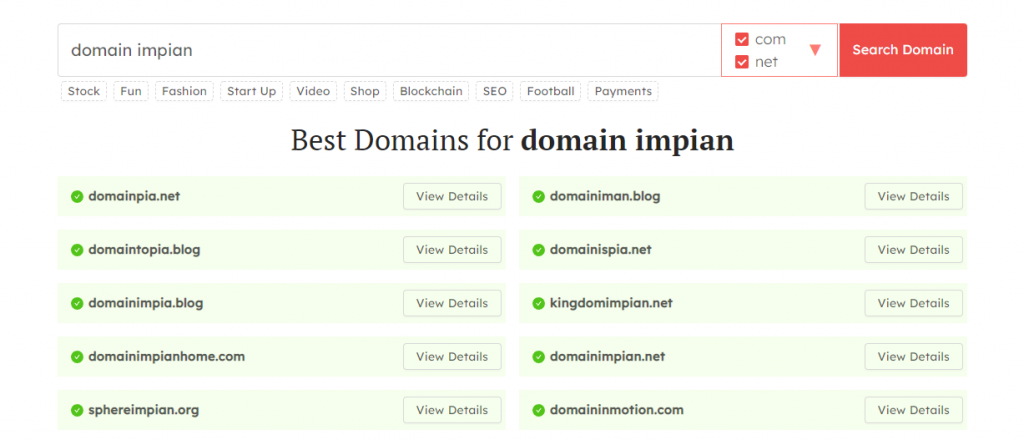
Task: View Details for domainimpian.net
Action: (913, 357)
